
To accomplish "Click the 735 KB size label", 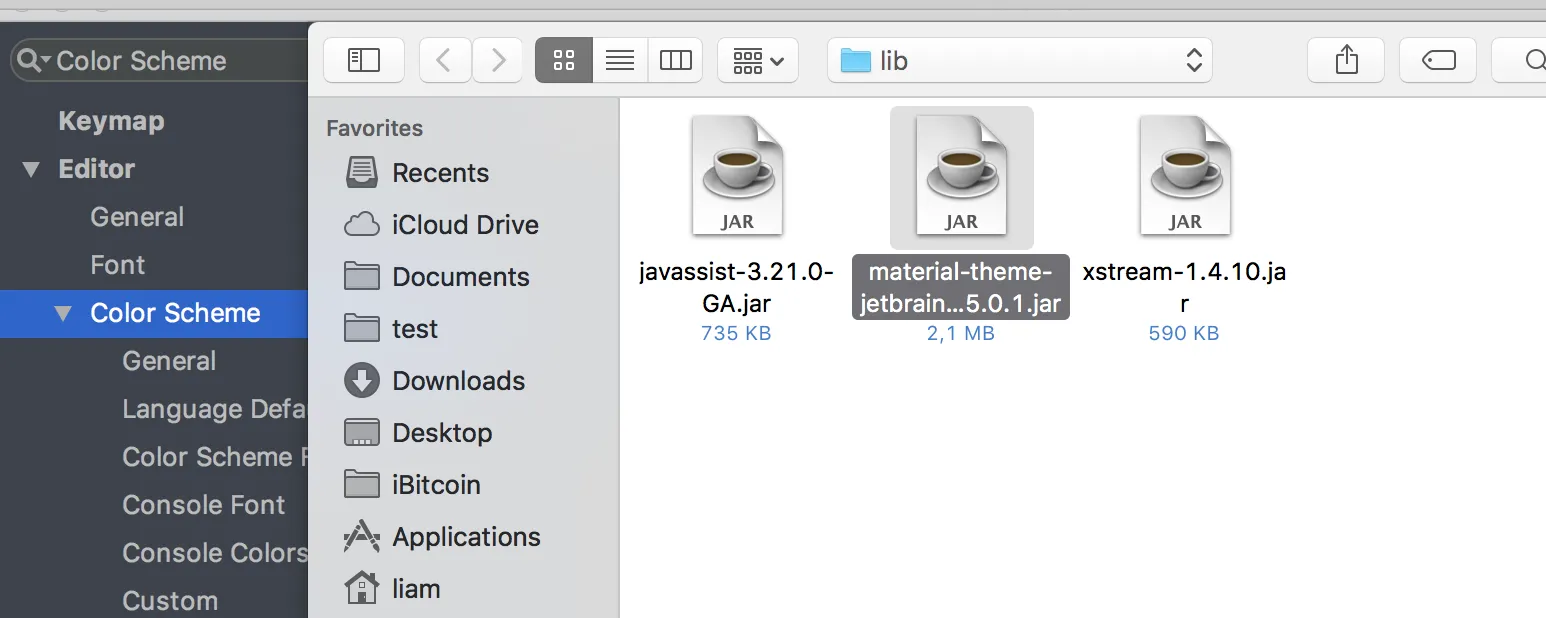I will 736,333.
